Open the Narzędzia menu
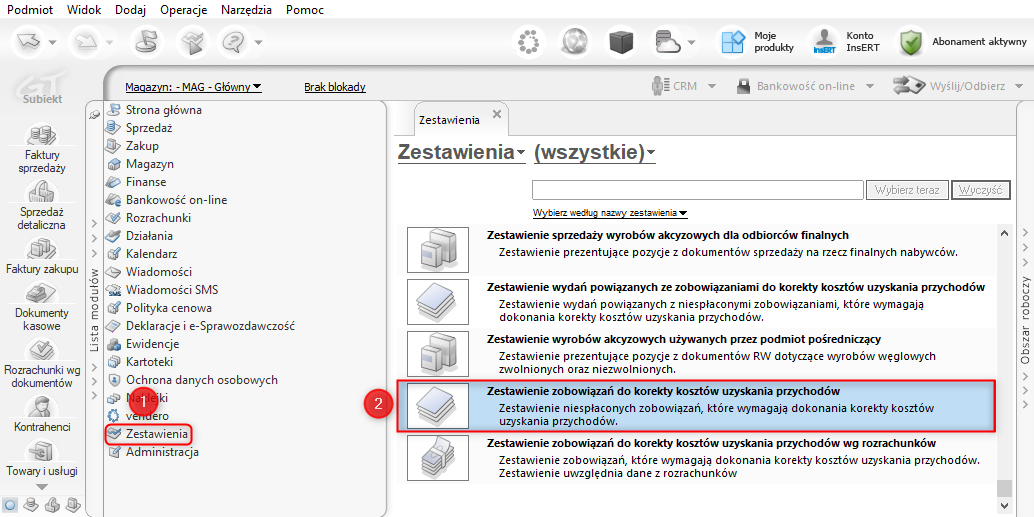 point(247,10)
